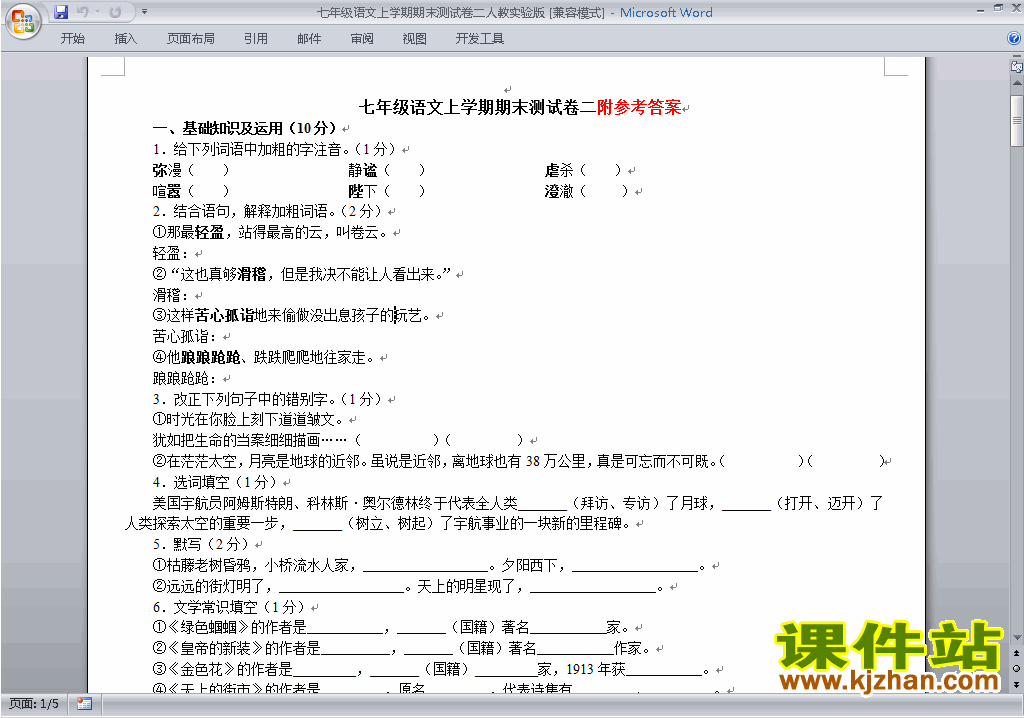Viewport: 1024px width, 718px height.
Task: Toggle the ruler button above the scrollbar
Action: click(x=1017, y=67)
